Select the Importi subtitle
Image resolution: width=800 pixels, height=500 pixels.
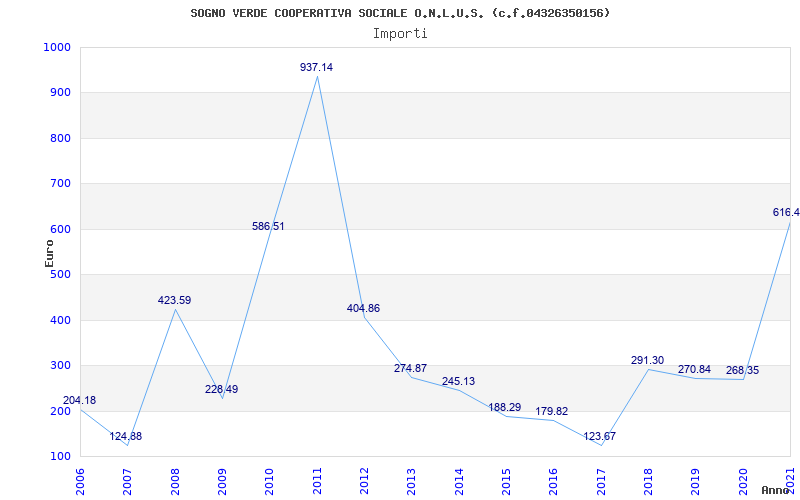click(400, 34)
